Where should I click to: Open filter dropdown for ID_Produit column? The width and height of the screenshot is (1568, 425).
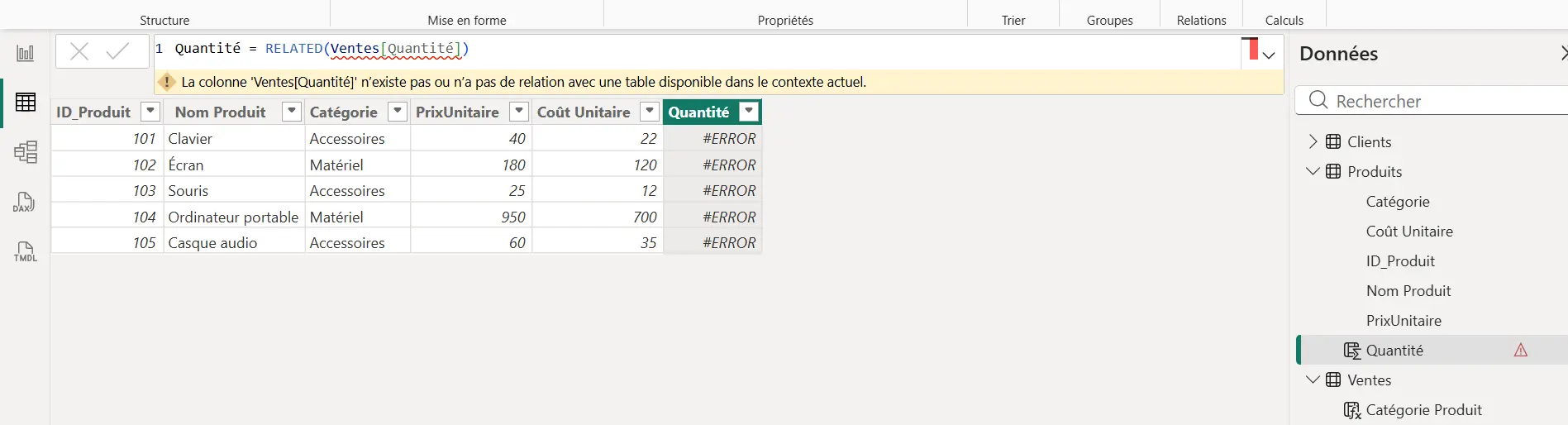pos(150,112)
